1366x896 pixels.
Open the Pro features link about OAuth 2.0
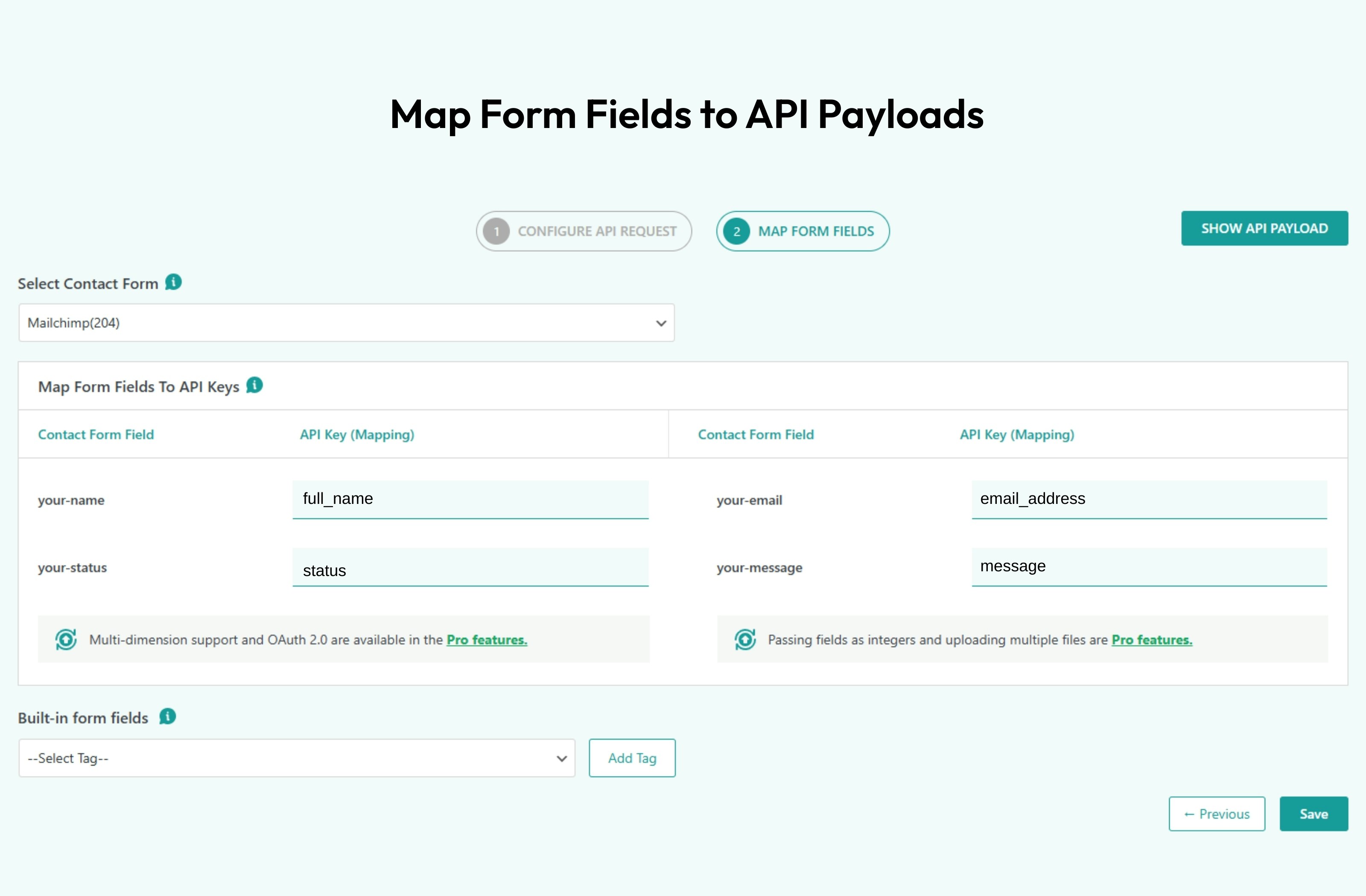click(487, 640)
